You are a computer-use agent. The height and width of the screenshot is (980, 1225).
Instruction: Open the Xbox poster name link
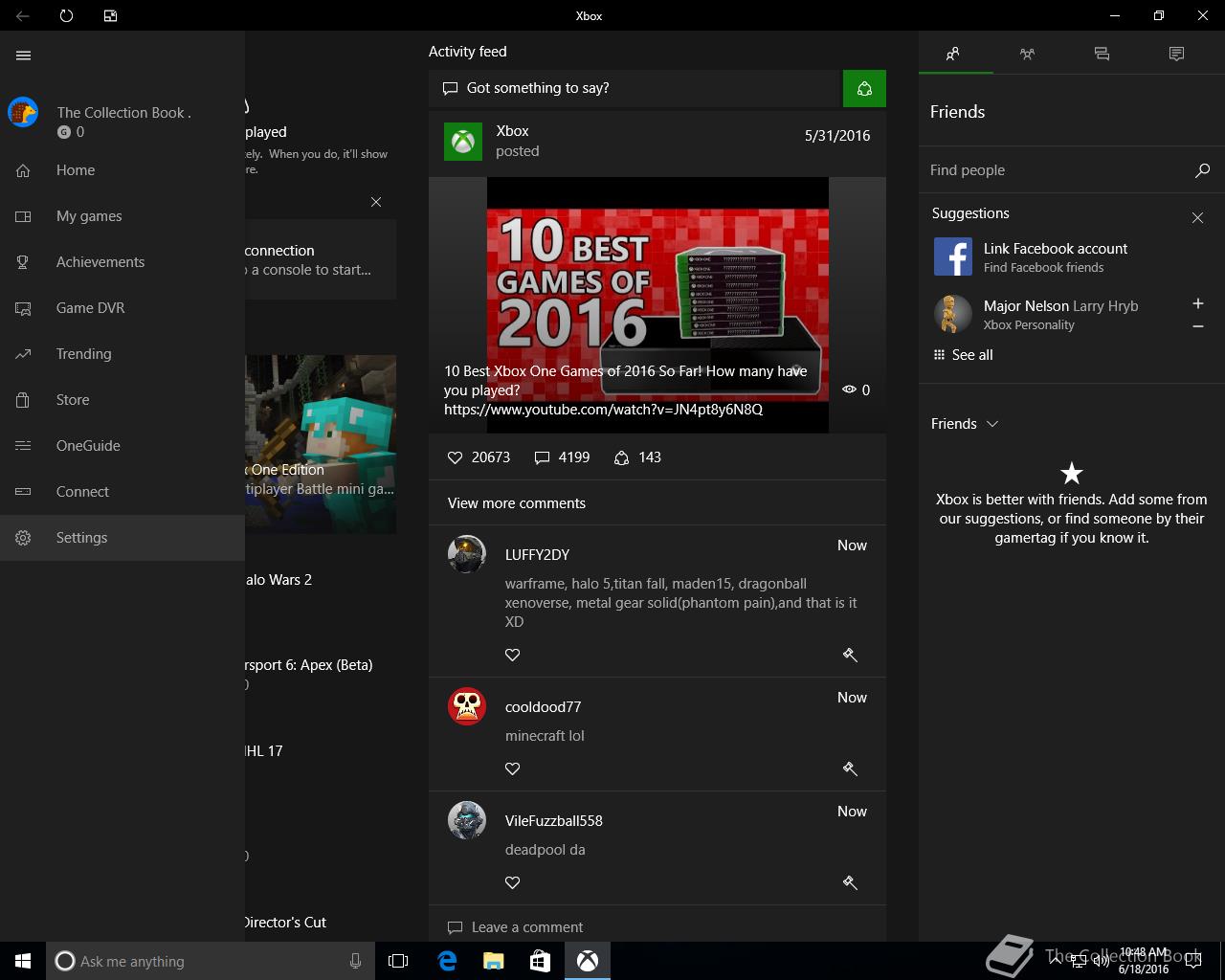512,131
